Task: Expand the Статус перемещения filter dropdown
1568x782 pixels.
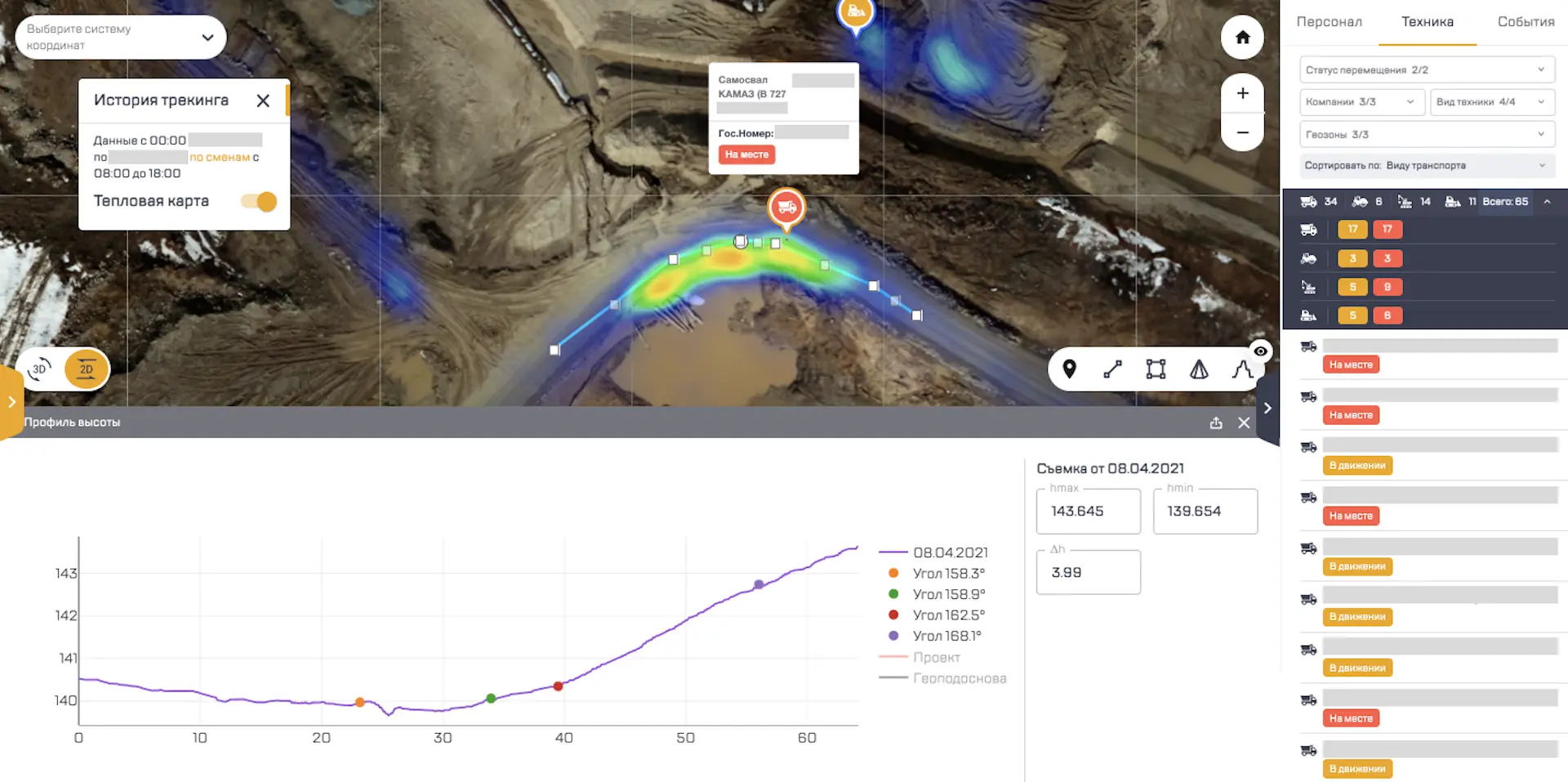Action: coord(1426,69)
